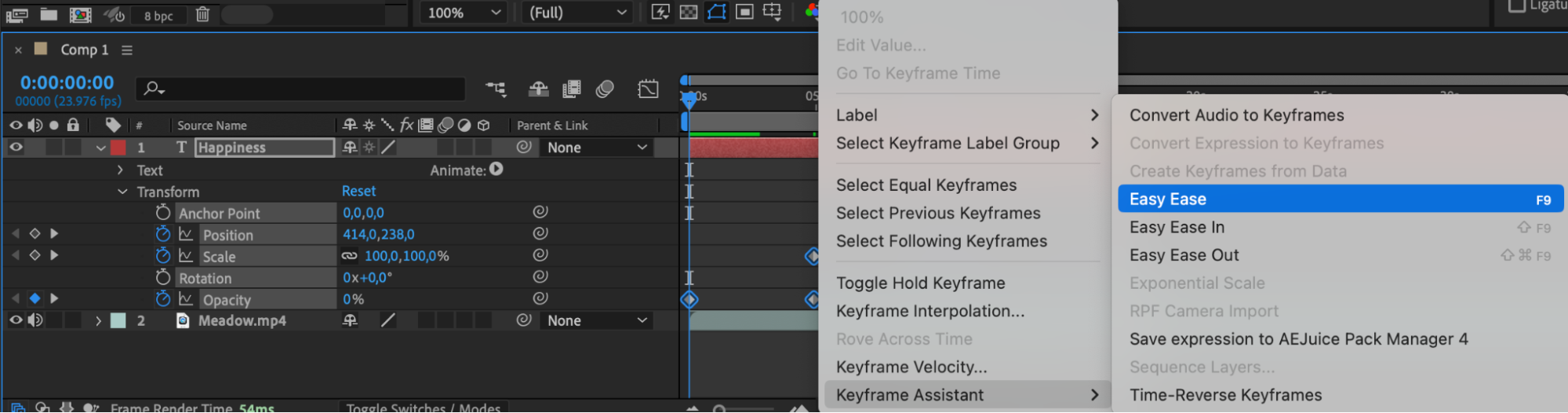Click Toggle Hold Keyframe
This screenshot has height=413, width=1568.
click(x=920, y=283)
